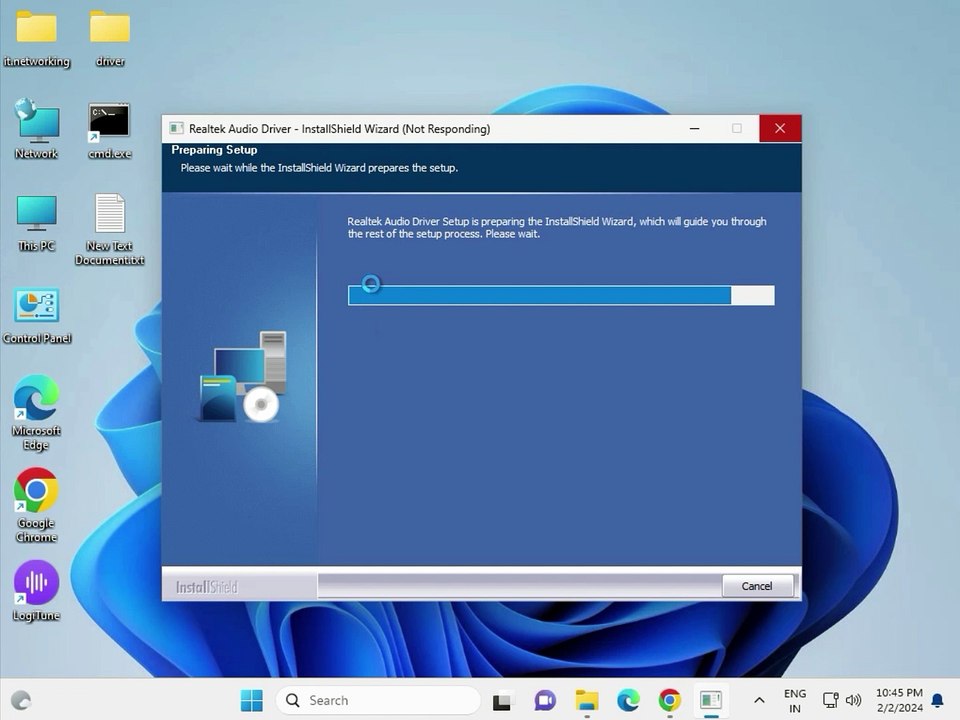
Task: Open File Explorer from the taskbar
Action: tap(587, 700)
